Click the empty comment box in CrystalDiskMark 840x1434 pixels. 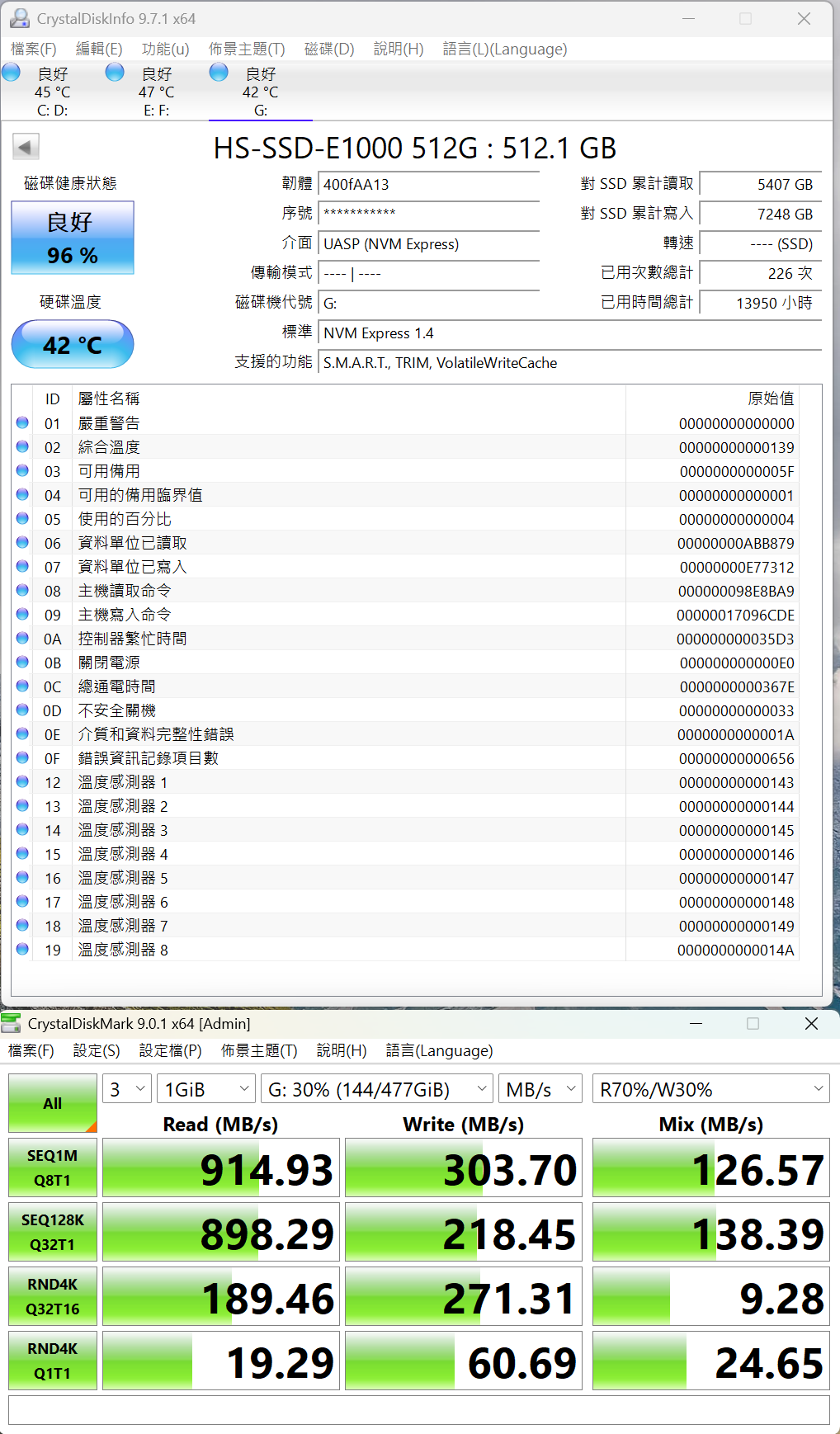point(419,1410)
